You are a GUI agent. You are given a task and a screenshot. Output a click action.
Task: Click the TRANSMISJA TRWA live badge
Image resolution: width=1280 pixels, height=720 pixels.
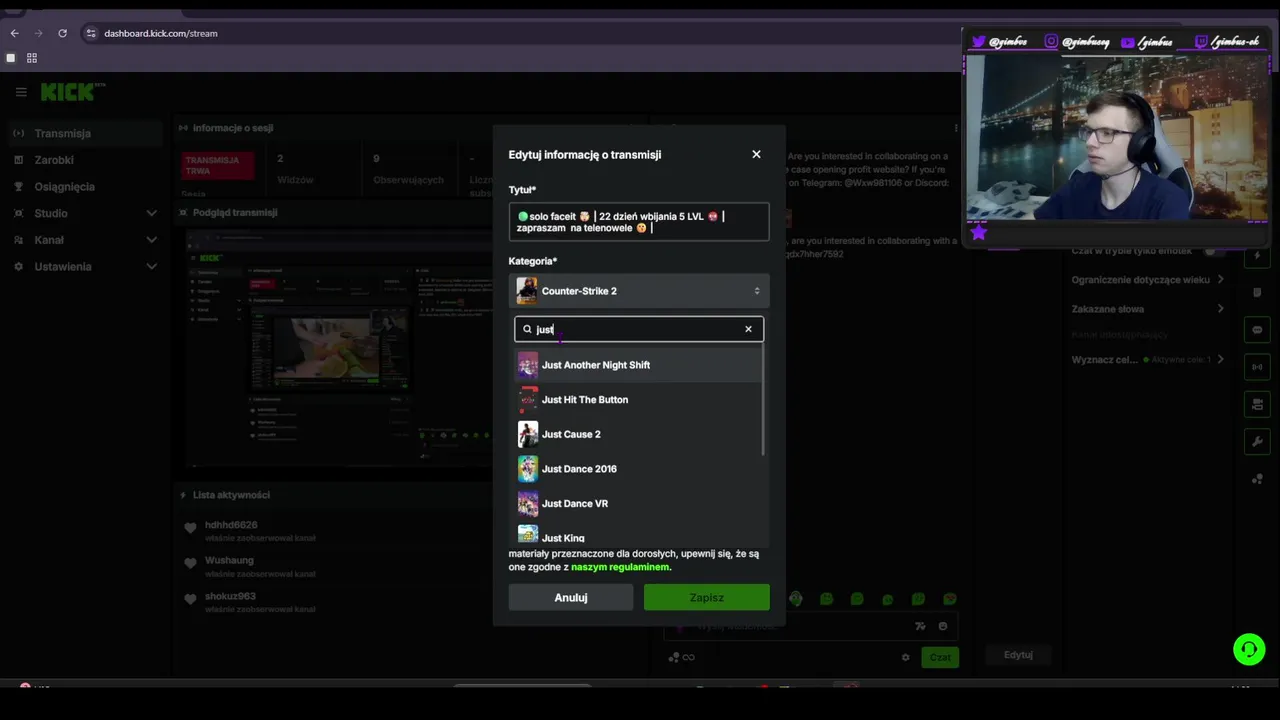pos(218,165)
